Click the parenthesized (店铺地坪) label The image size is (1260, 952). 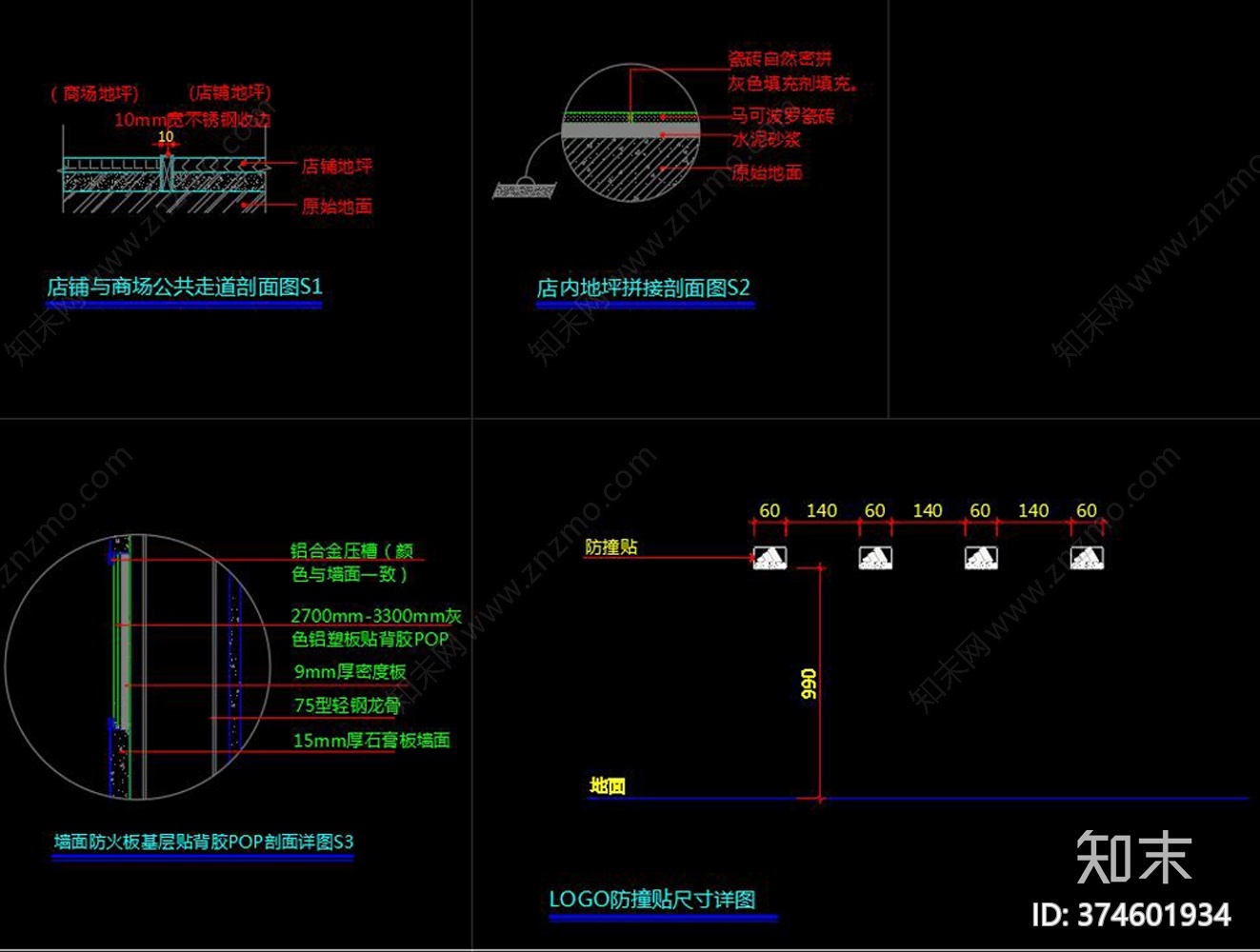[230, 92]
